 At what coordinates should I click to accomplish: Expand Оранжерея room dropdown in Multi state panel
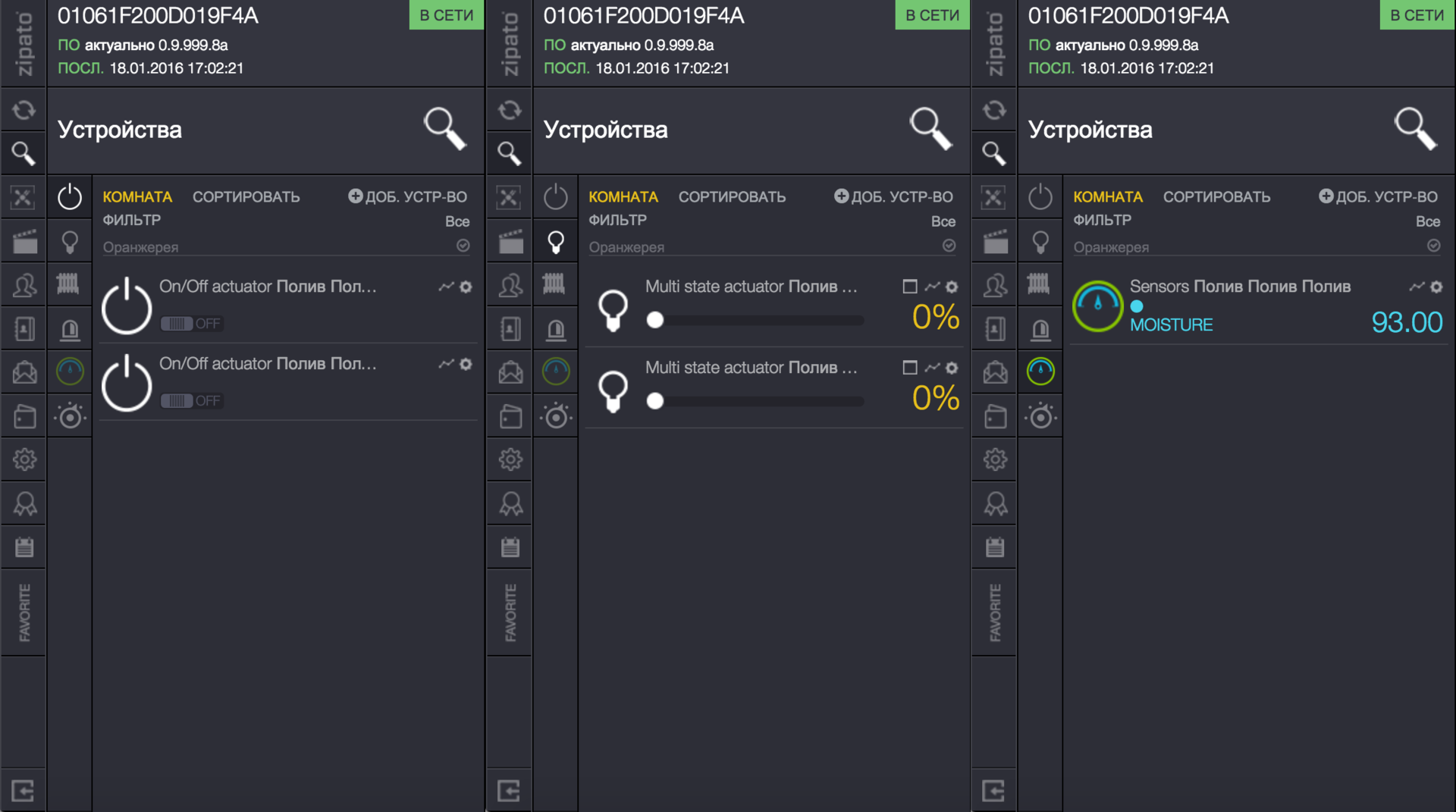(x=949, y=246)
